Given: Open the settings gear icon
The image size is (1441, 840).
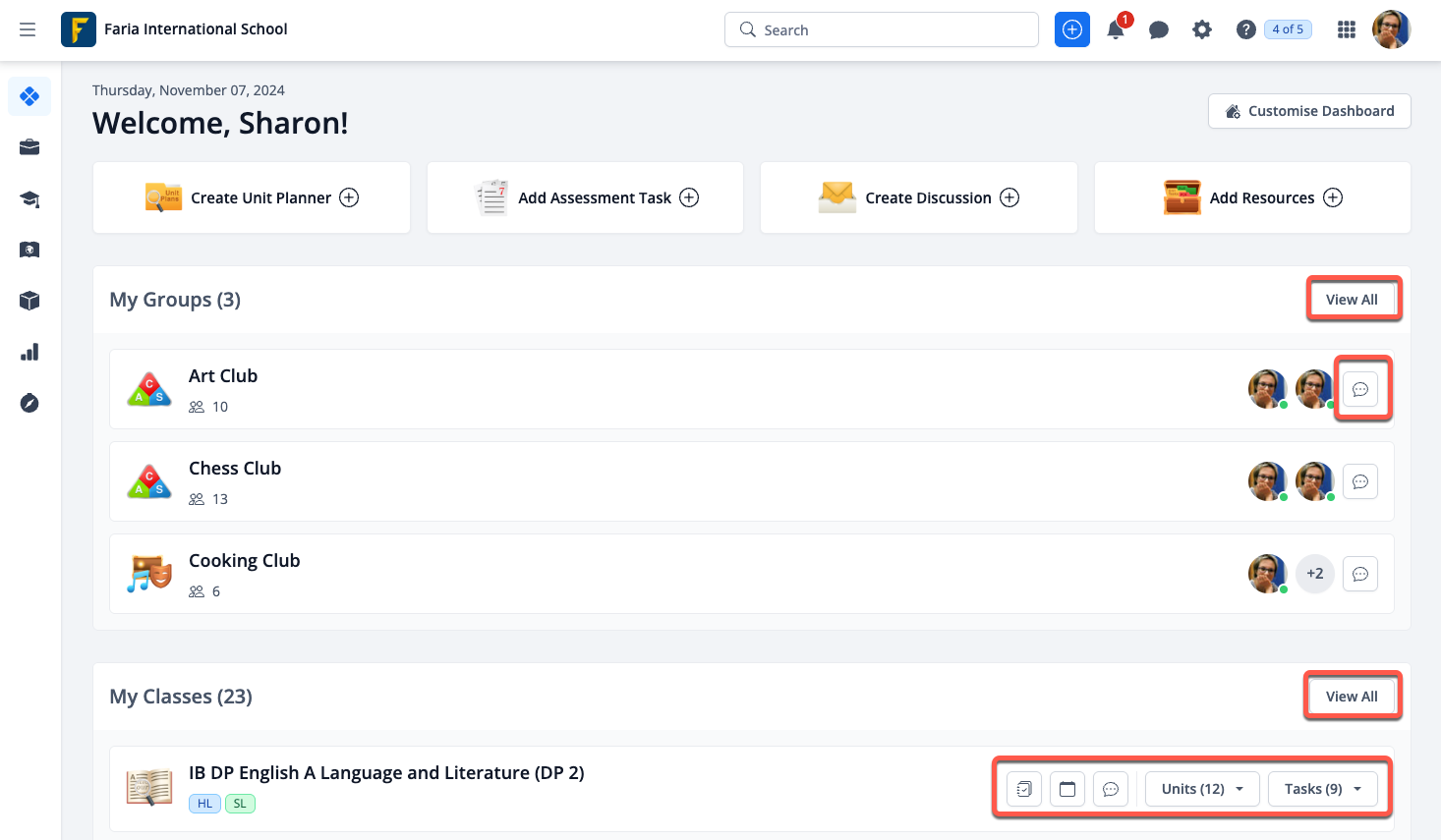Looking at the screenshot, I should click(x=1202, y=29).
